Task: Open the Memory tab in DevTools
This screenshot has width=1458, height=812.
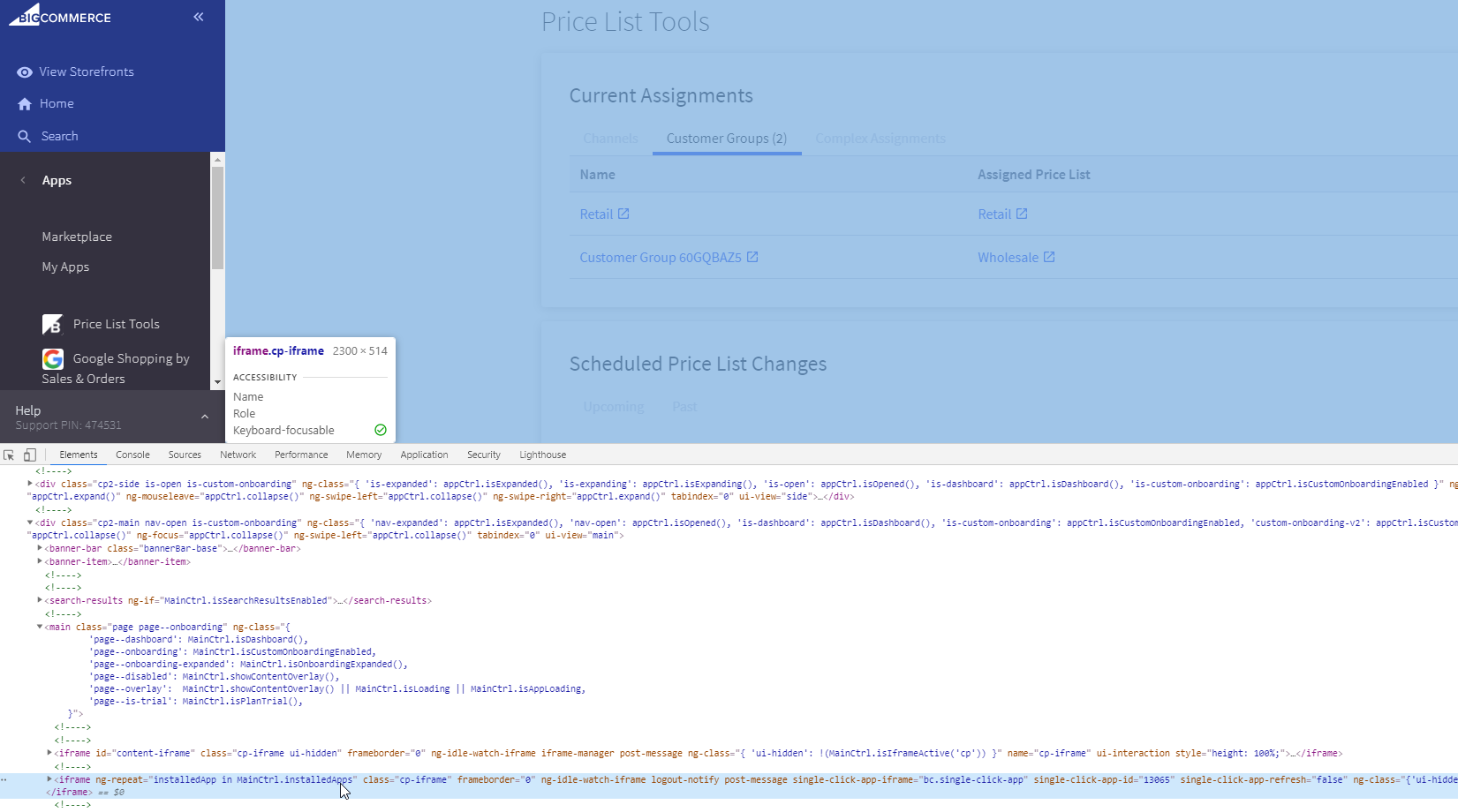Action: (x=364, y=455)
